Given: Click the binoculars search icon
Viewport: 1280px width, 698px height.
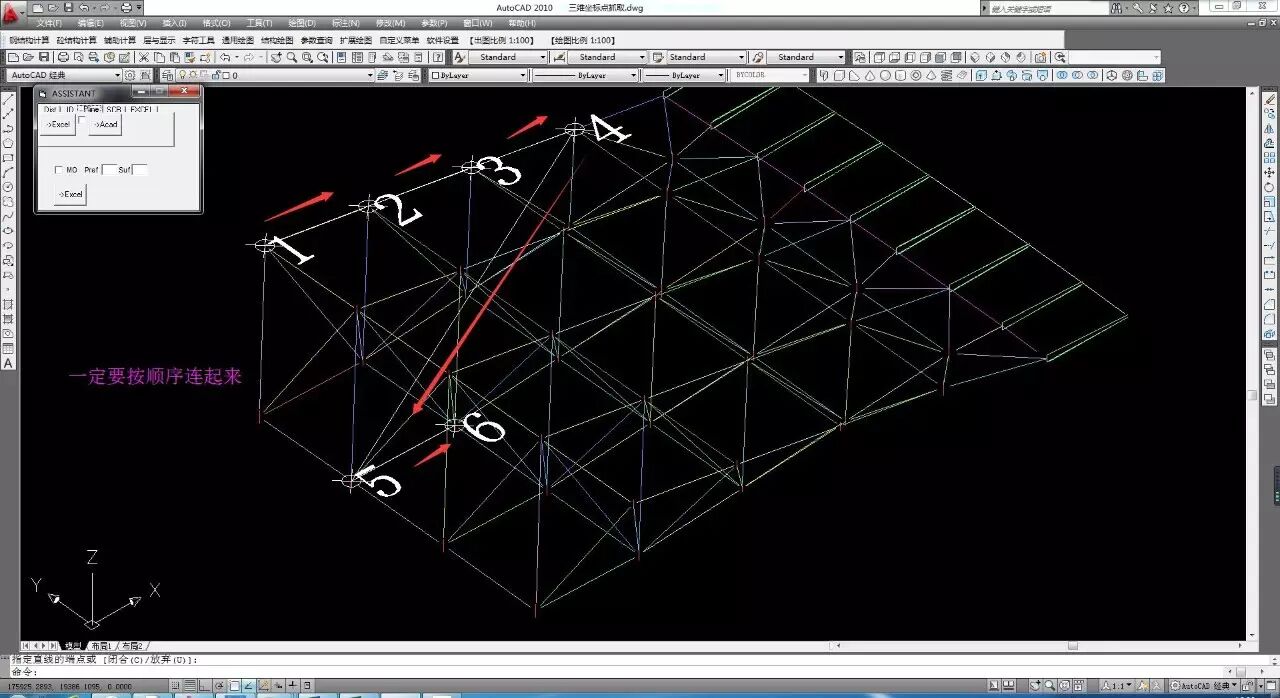Looking at the screenshot, I should click(1116, 8).
